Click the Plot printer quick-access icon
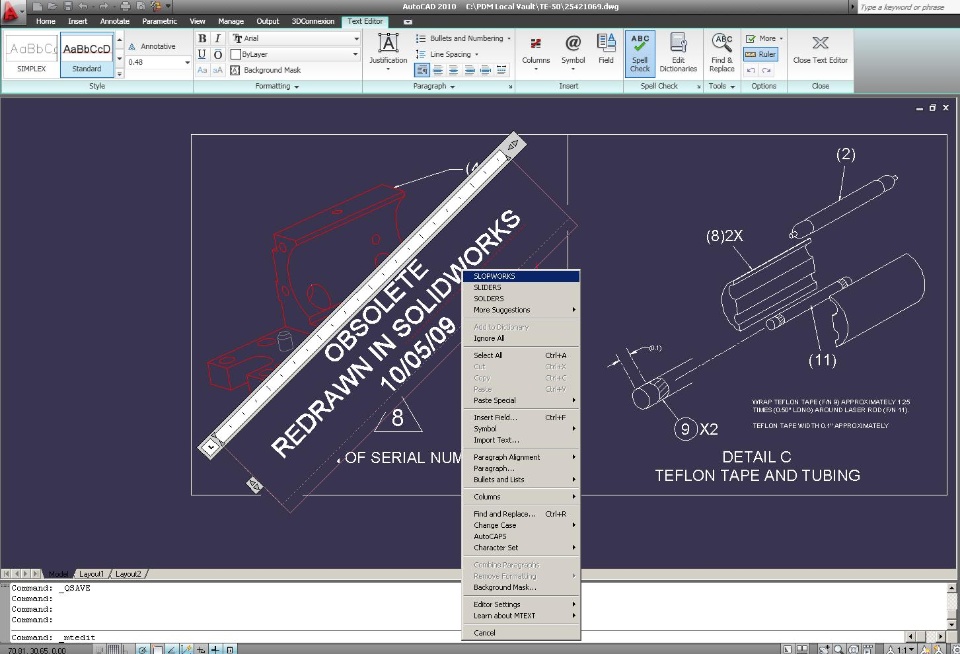 [x=126, y=7]
